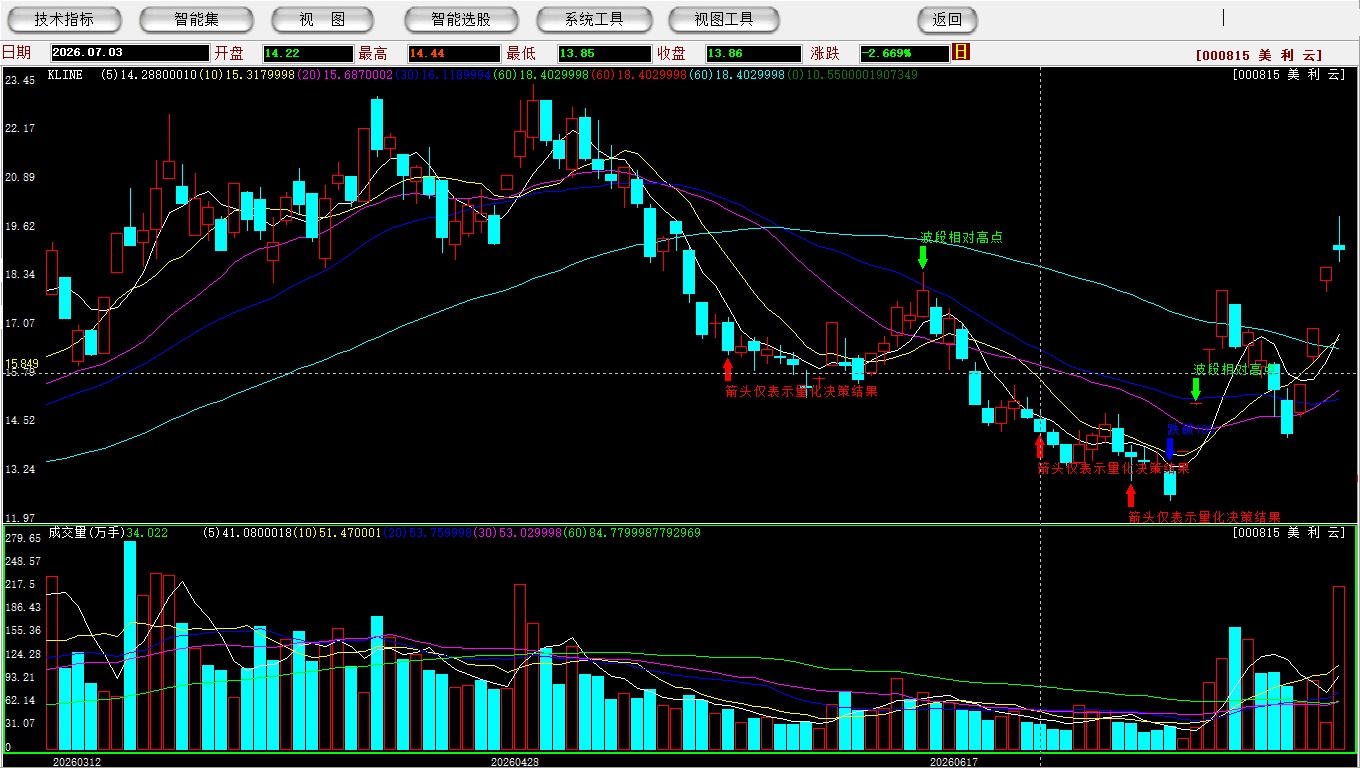Click the 日 daily period icon
The image size is (1360, 768).
tap(961, 53)
